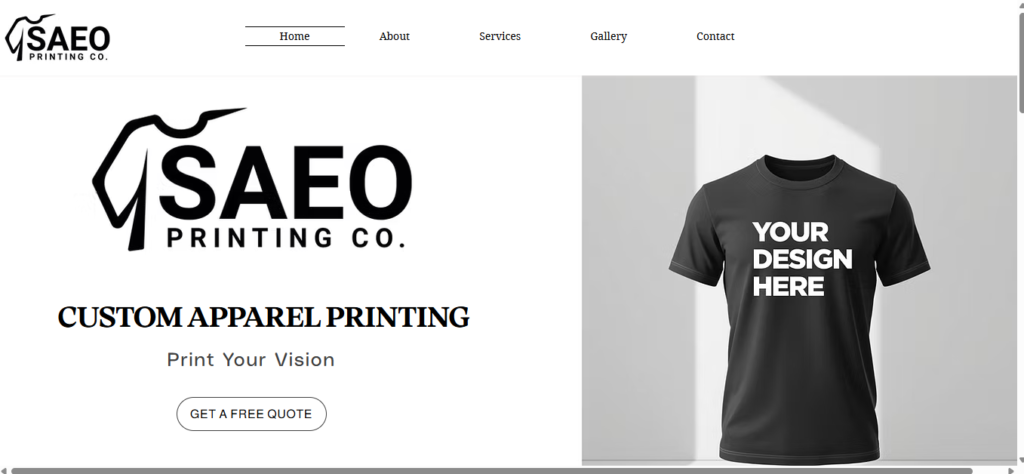Click the large SAEO lettering in the hero logo
Image resolution: width=1024 pixels, height=474 pixels.
(285, 182)
